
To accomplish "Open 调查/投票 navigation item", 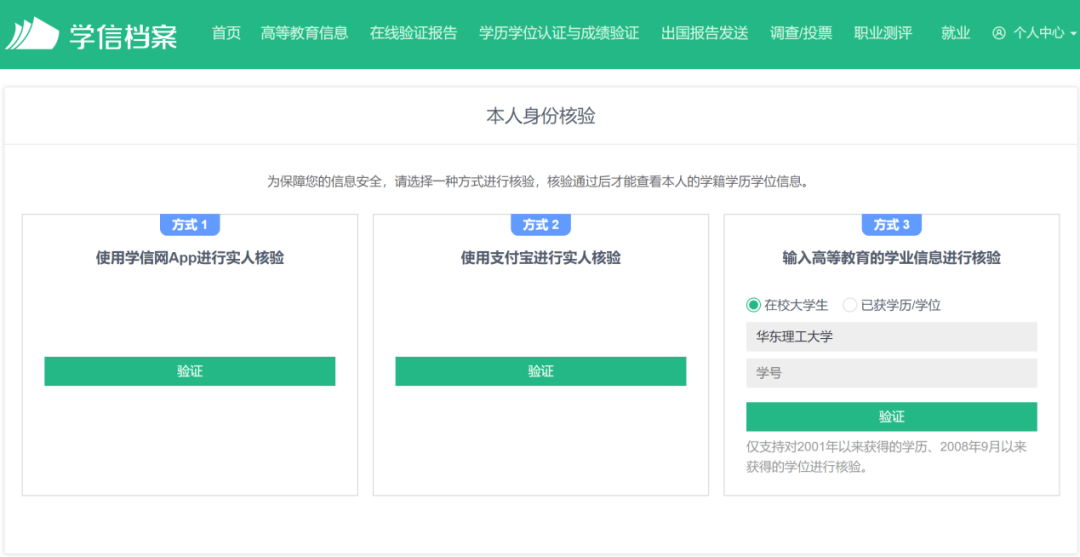I will [x=800, y=33].
